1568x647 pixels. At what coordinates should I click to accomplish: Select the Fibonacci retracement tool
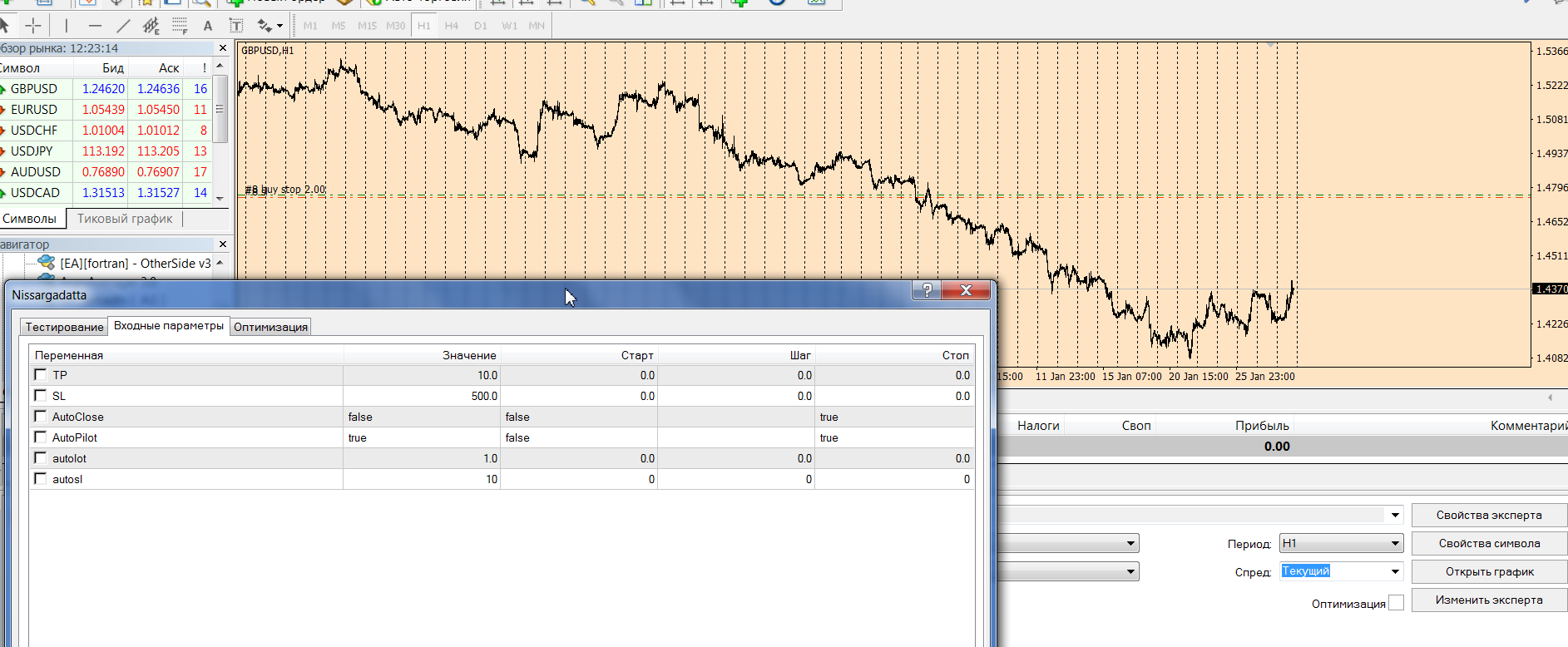180,26
